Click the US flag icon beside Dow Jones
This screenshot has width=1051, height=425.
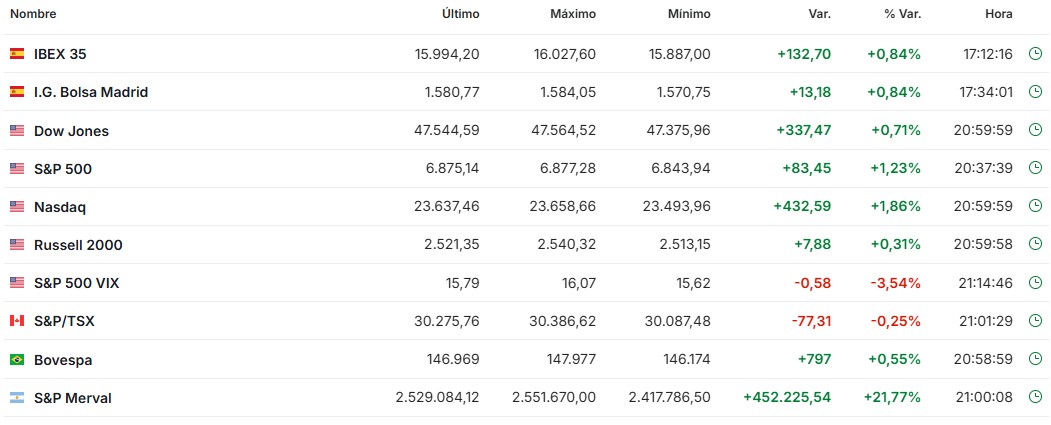point(17,131)
